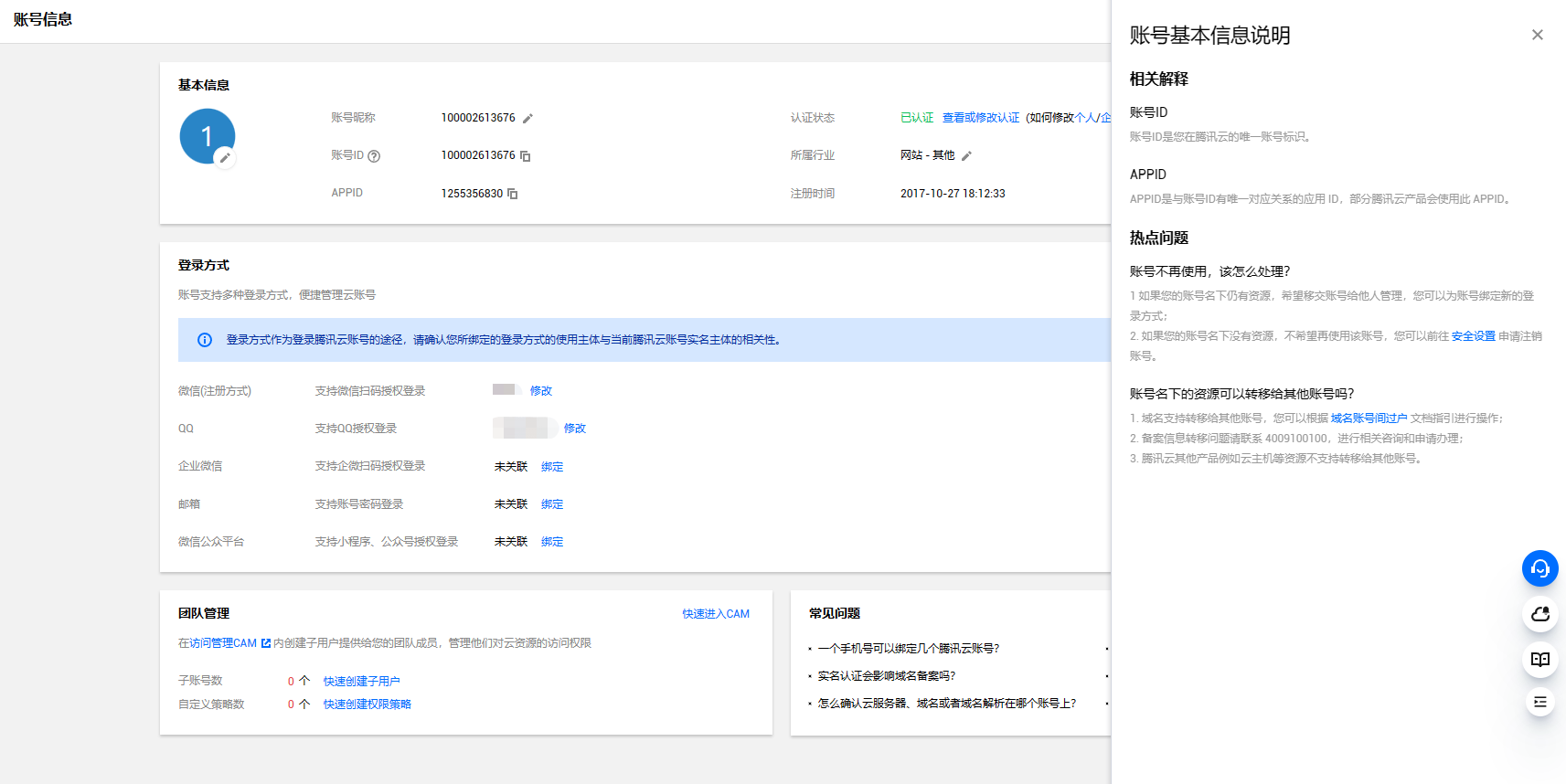The height and width of the screenshot is (784, 1566).
Task: Edit the avatar using its pencil badge
Action: pyautogui.click(x=225, y=158)
